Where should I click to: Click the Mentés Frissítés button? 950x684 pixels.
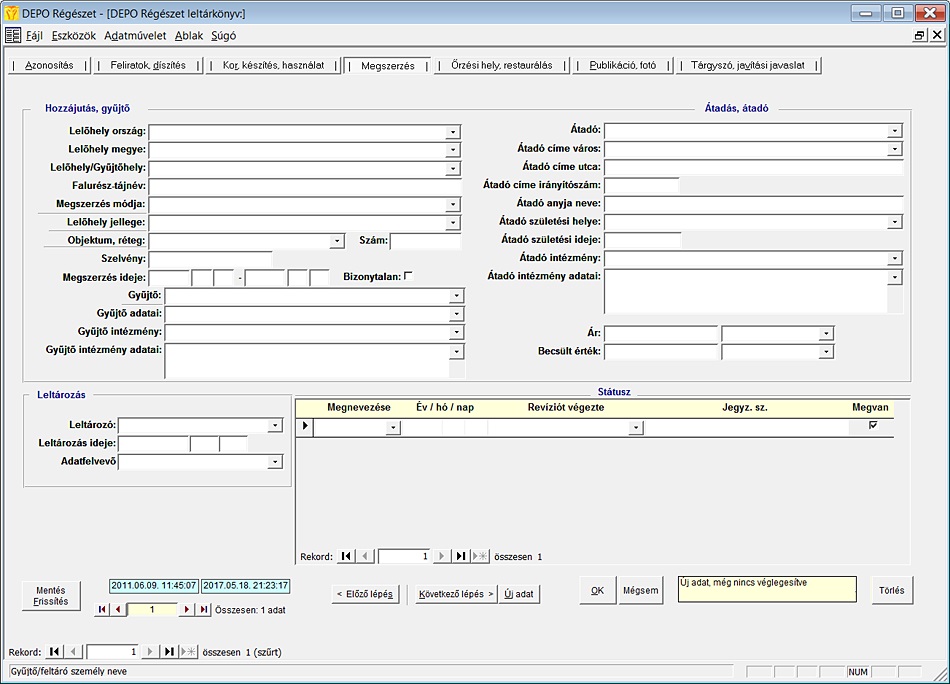click(51, 596)
